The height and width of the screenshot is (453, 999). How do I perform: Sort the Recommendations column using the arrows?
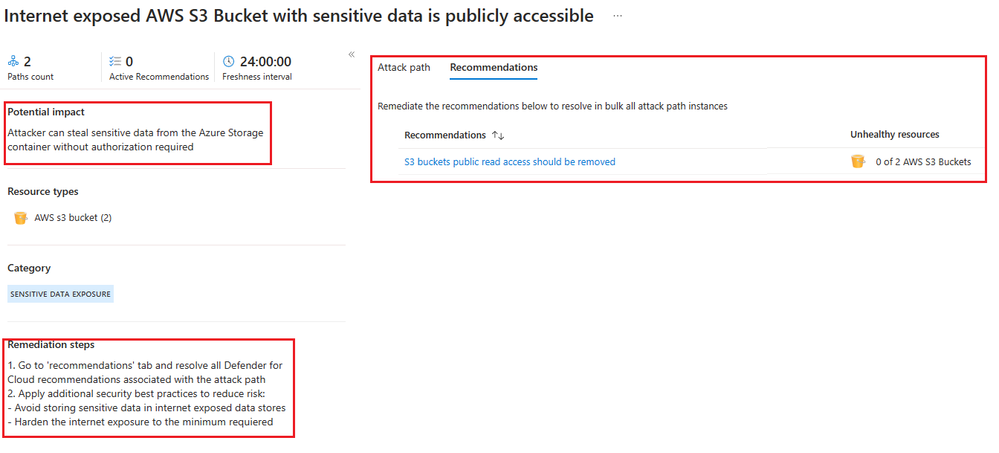coord(498,135)
